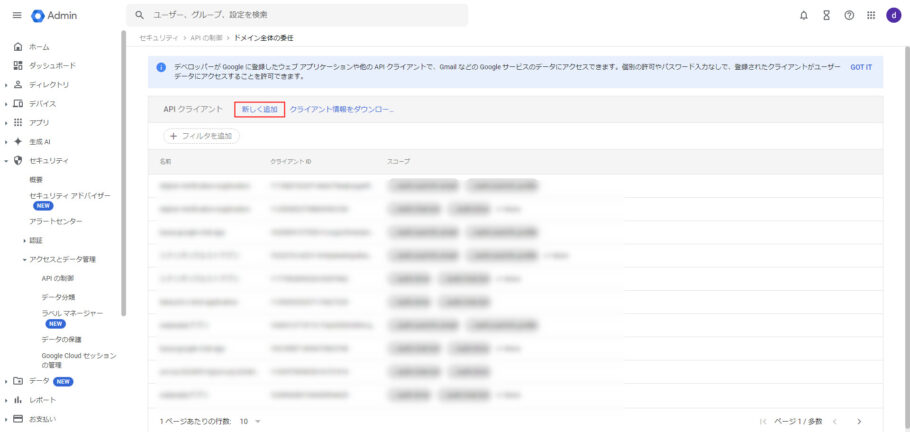Open アラートセンター in sidebar
Viewport: 910px width, 432px height.
pos(56,221)
